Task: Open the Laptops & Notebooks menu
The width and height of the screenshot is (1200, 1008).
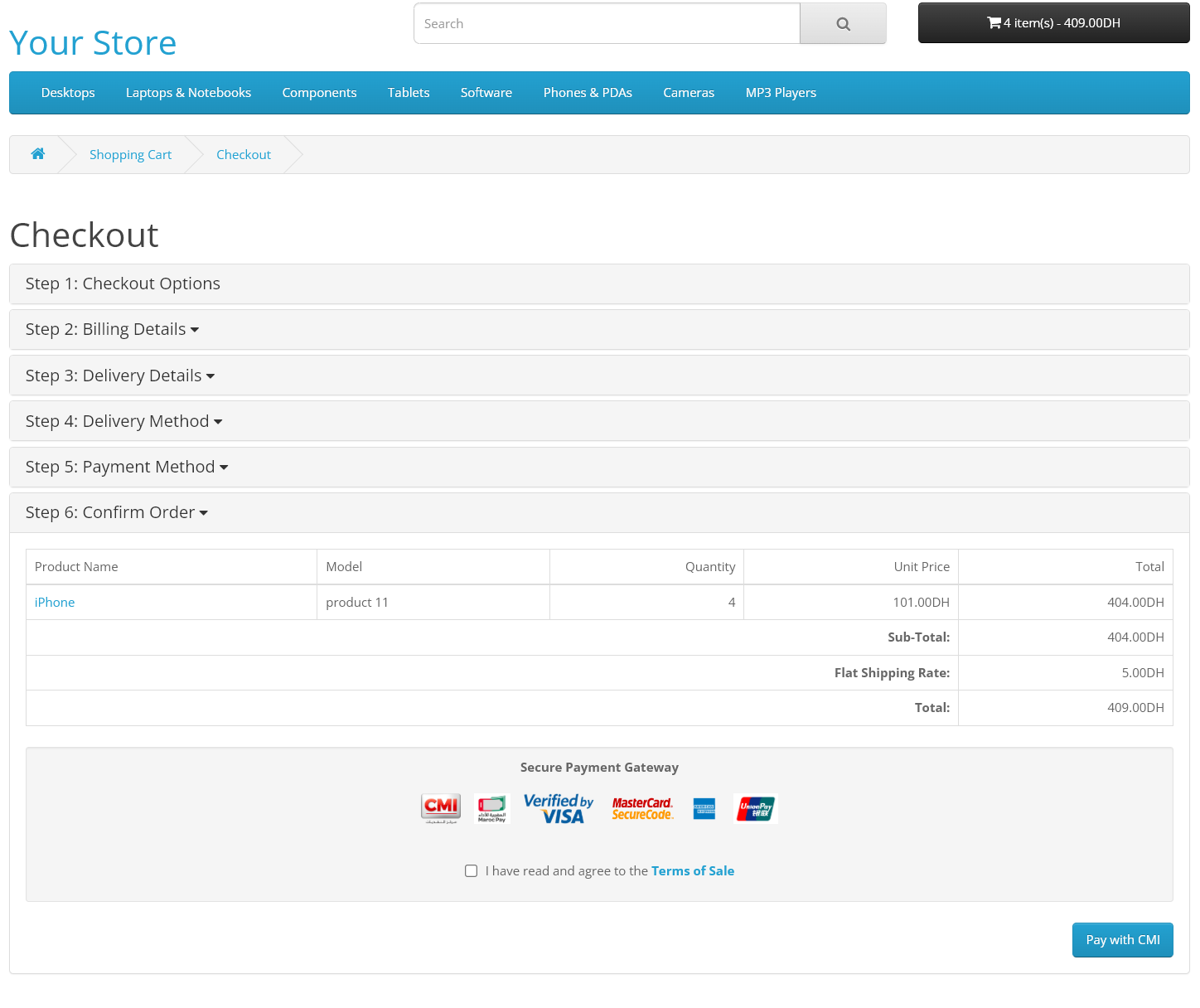Action: pos(188,93)
